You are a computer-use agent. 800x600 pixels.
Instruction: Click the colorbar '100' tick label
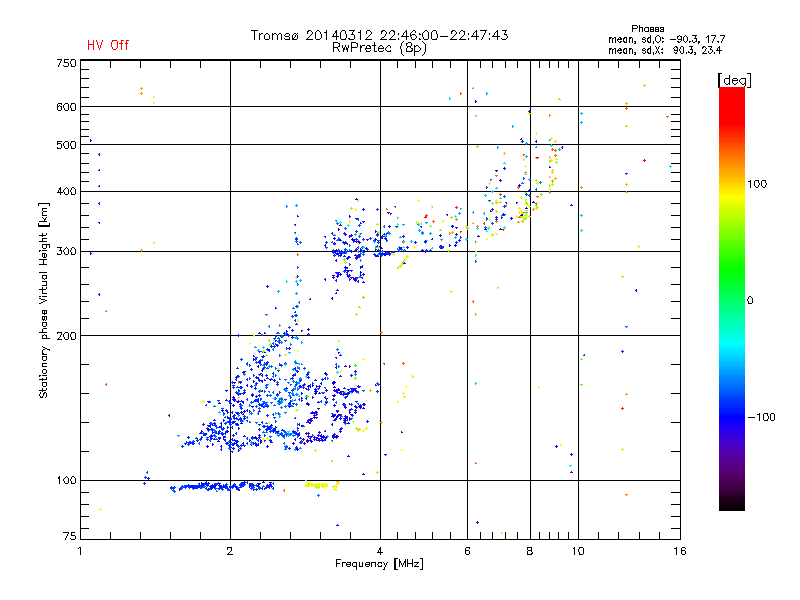click(757, 184)
